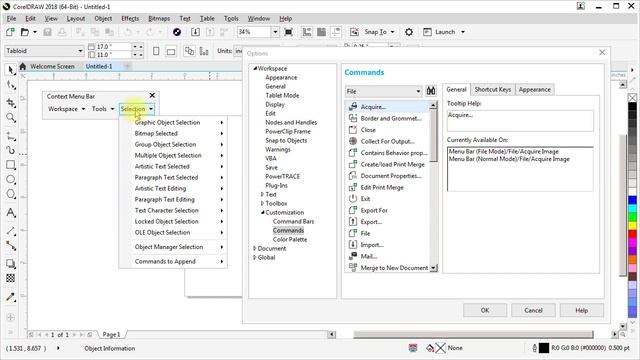Select the Polygon tool
The height and width of the screenshot is (360, 640).
11,194
